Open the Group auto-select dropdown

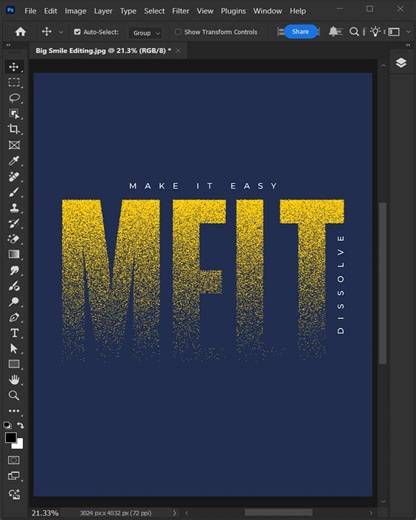click(146, 33)
